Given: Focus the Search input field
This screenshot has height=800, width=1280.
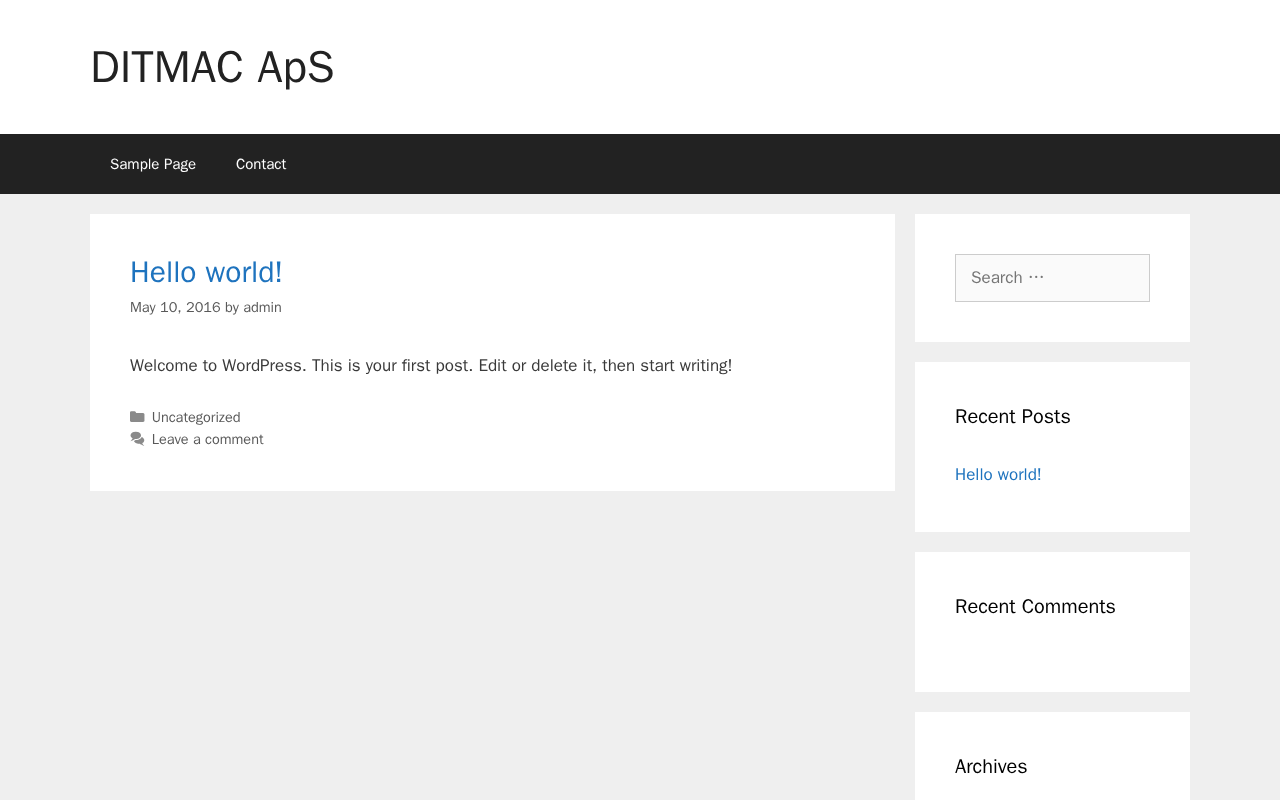Looking at the screenshot, I should [x=1052, y=278].
